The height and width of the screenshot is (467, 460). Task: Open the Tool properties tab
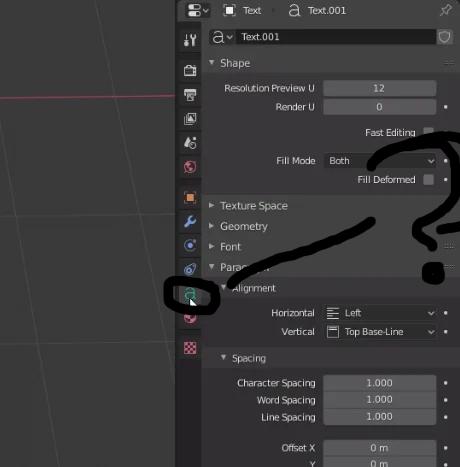pyautogui.click(x=190, y=40)
